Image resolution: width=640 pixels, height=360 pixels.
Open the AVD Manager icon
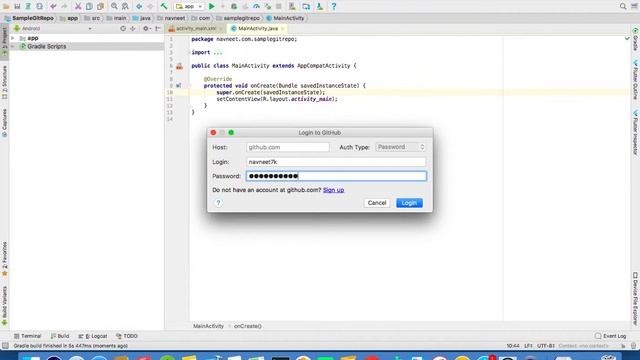[292, 6]
